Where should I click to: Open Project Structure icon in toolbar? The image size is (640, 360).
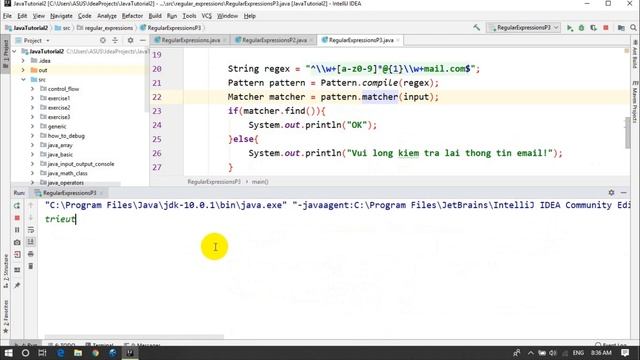(x=621, y=28)
